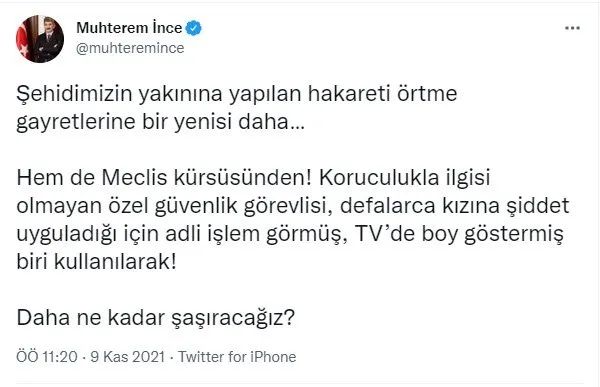
Task: Click the line 'biri kullanılarak!'
Action: [x=96, y=262]
